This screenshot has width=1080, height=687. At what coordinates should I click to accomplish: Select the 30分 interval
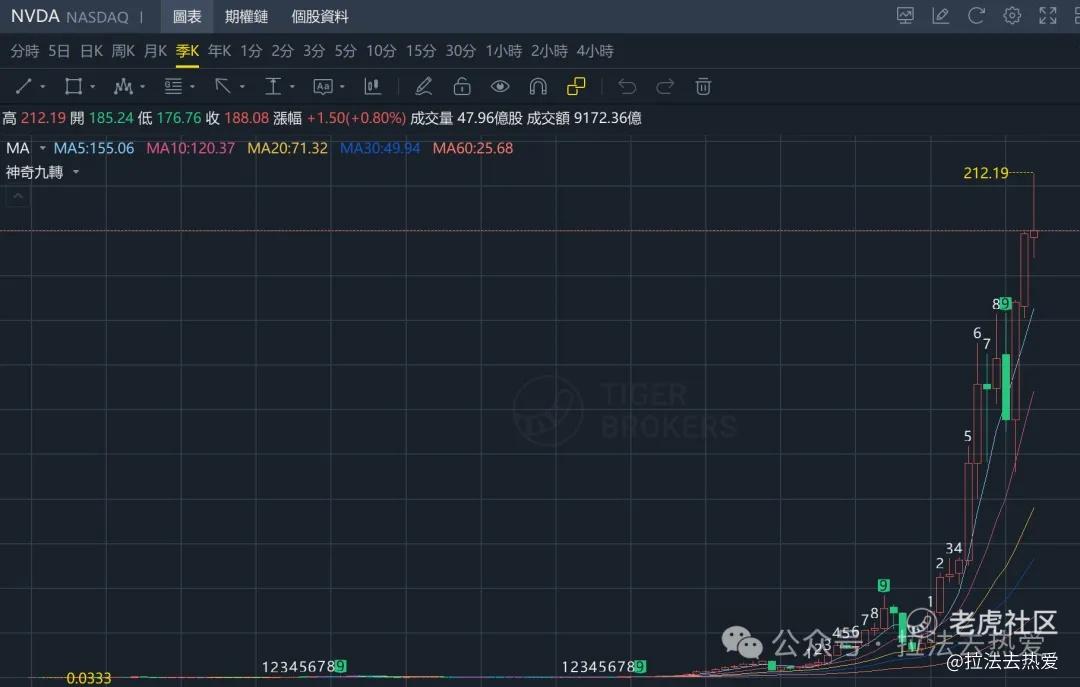pos(461,51)
